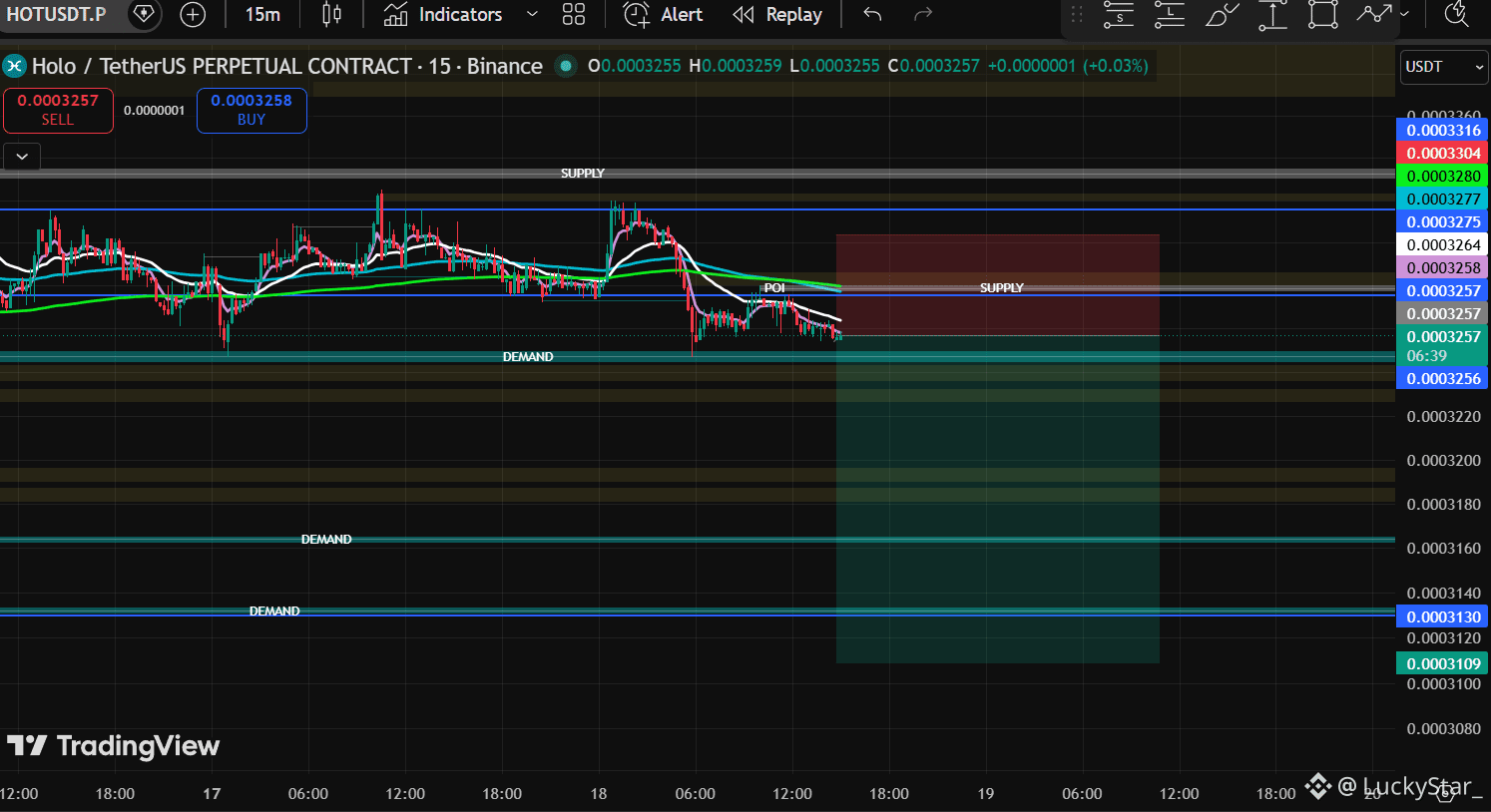
Task: Click the 0.0000001 spread value
Action: point(155,111)
